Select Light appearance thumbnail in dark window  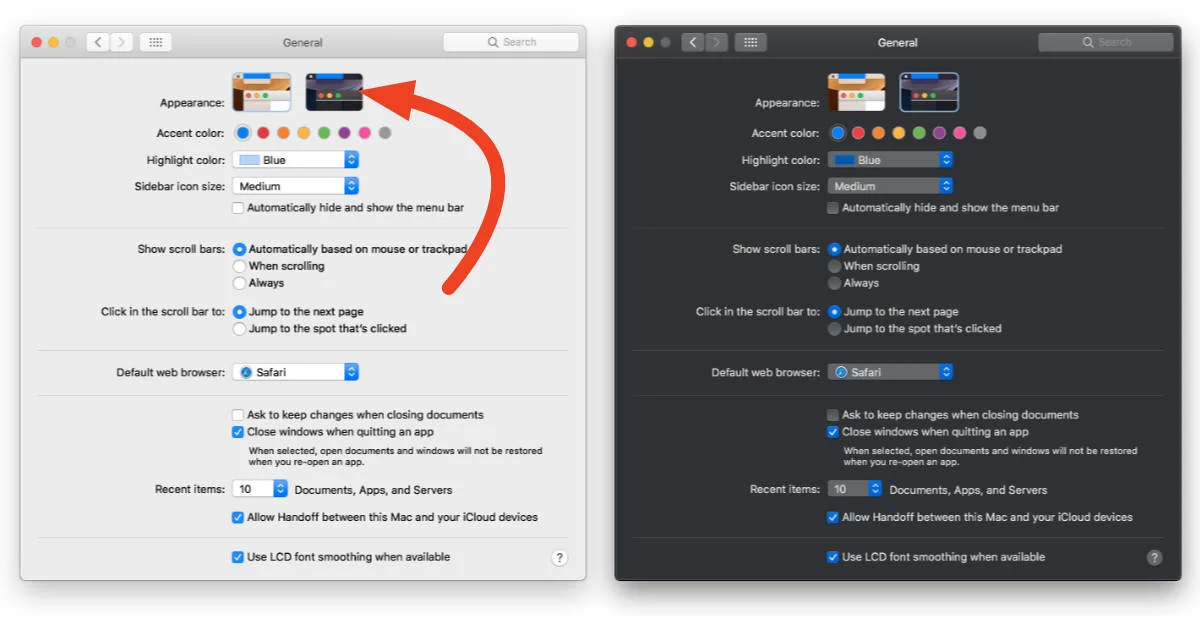click(856, 92)
